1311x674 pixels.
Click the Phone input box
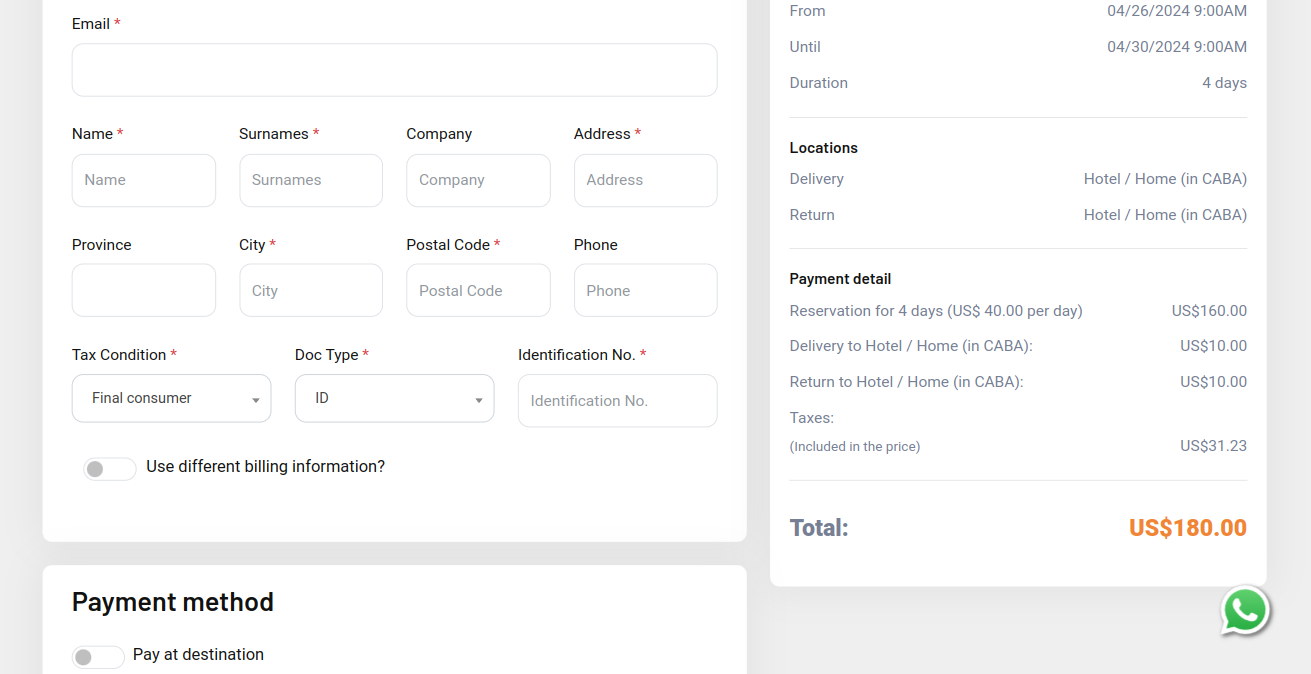pos(645,291)
